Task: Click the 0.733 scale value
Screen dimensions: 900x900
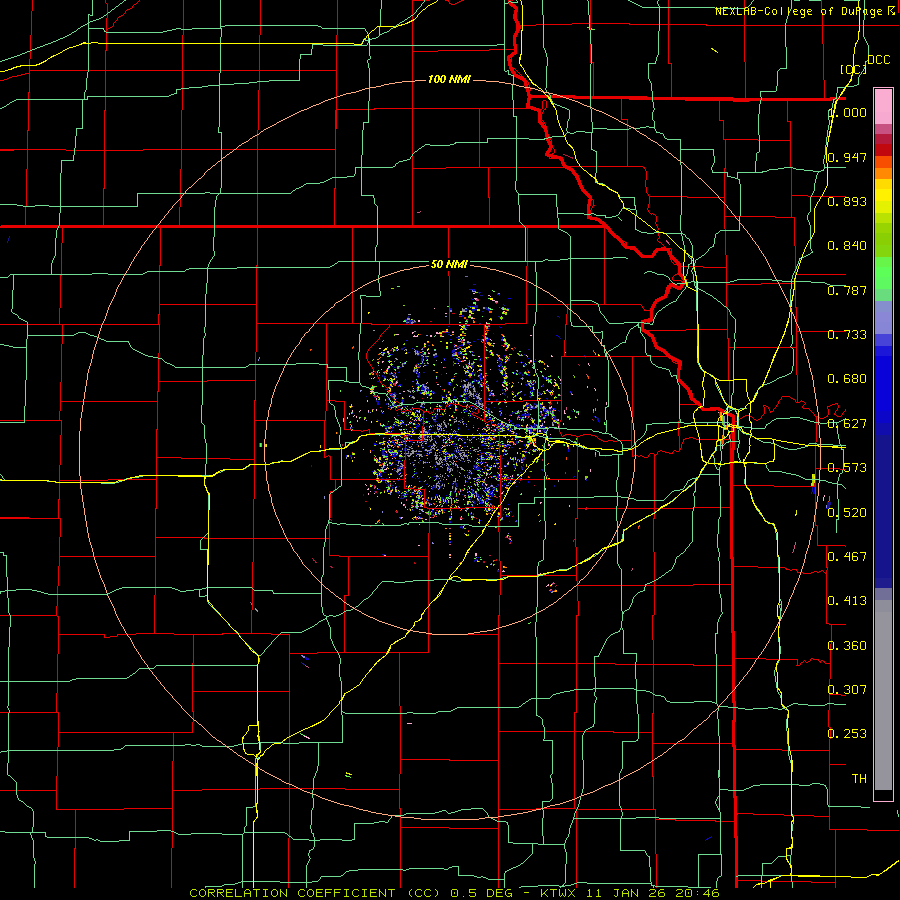Action: [x=847, y=335]
